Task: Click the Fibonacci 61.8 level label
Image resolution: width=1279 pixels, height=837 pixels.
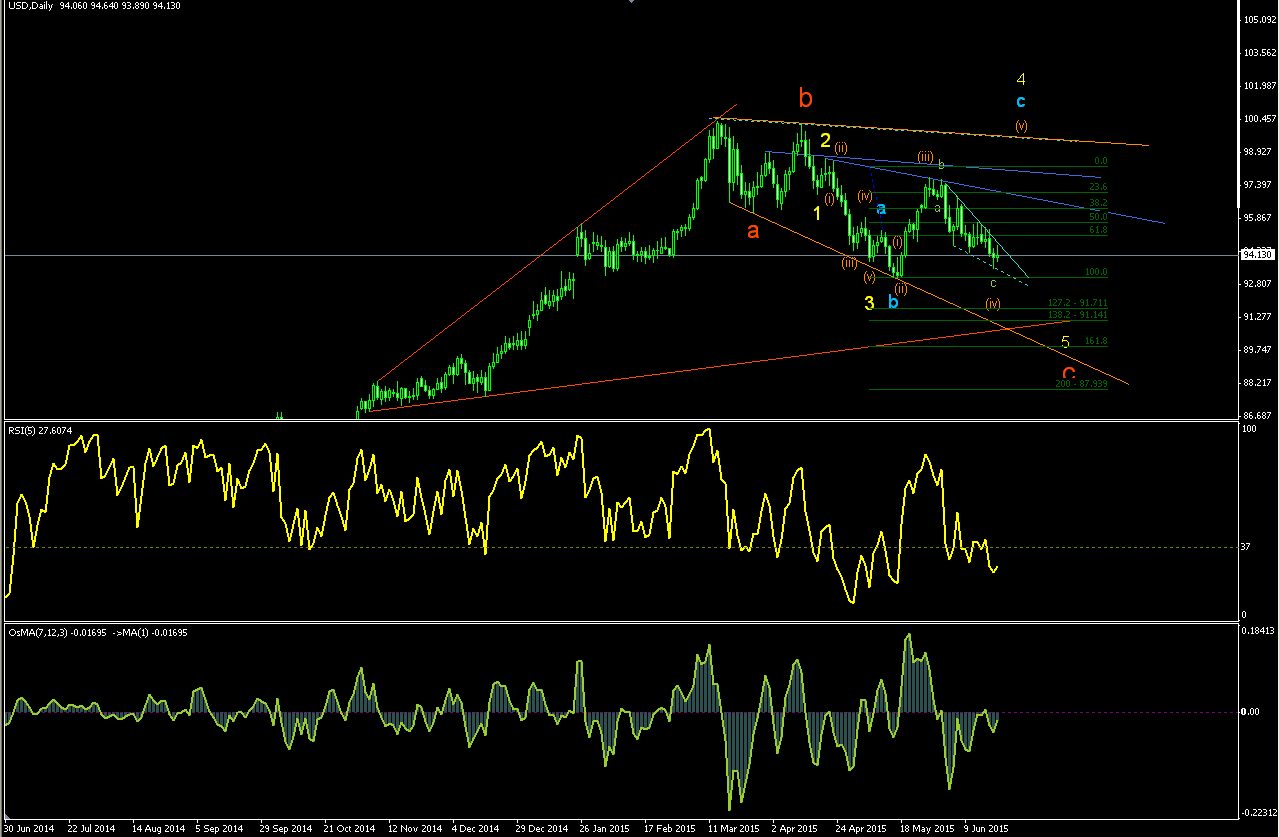Action: click(1098, 230)
